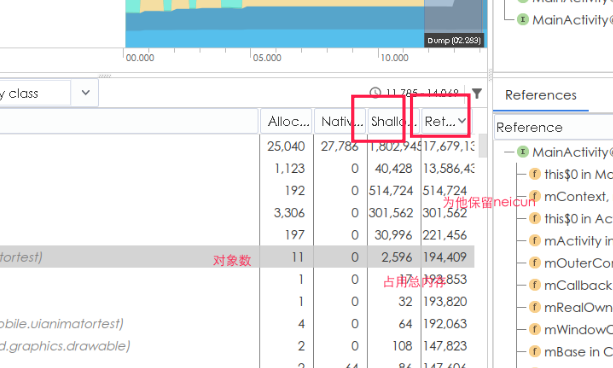613x368 pixels.
Task: Click the 193,820 retained size cell
Action: 445,302
